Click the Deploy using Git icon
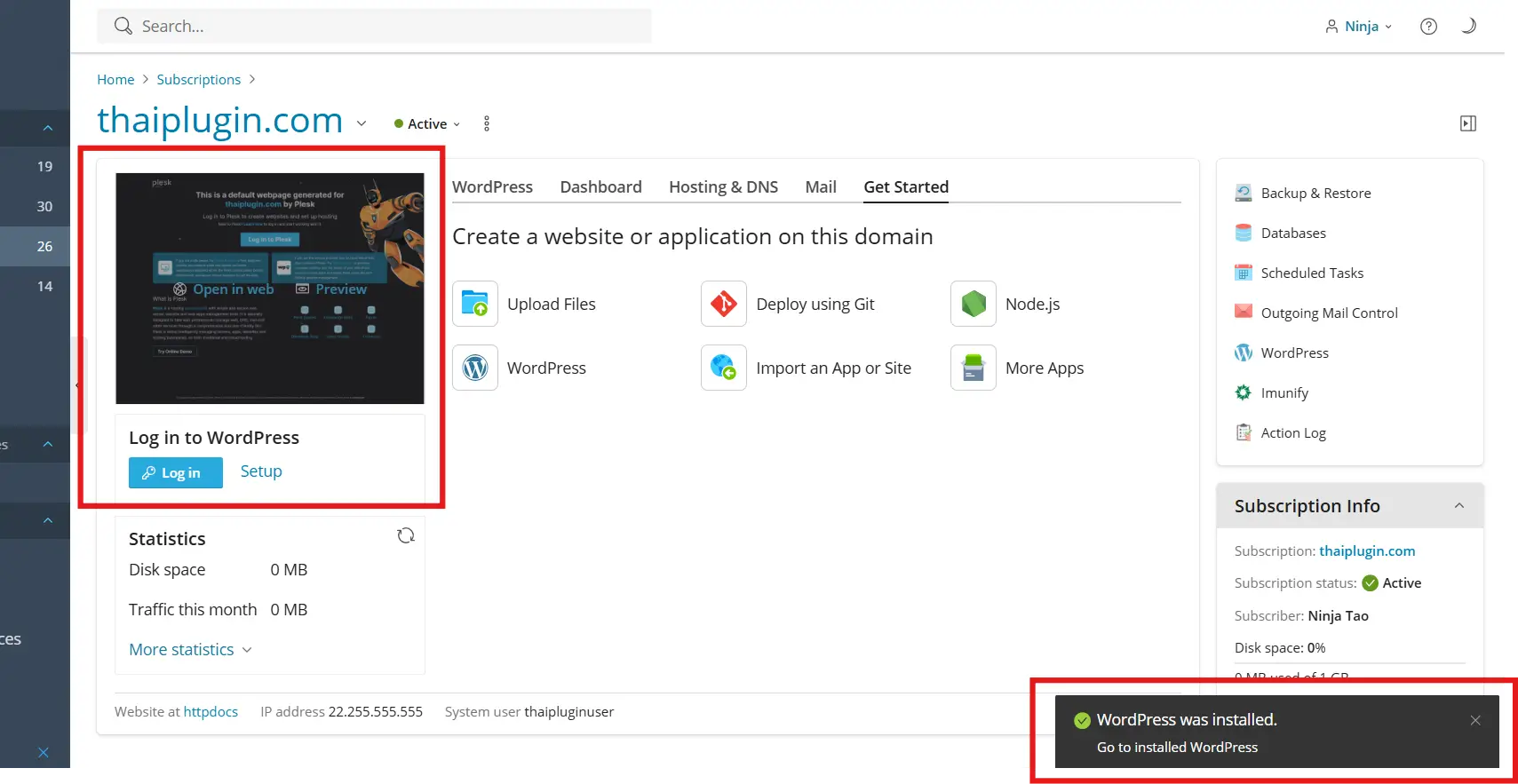 coord(724,304)
